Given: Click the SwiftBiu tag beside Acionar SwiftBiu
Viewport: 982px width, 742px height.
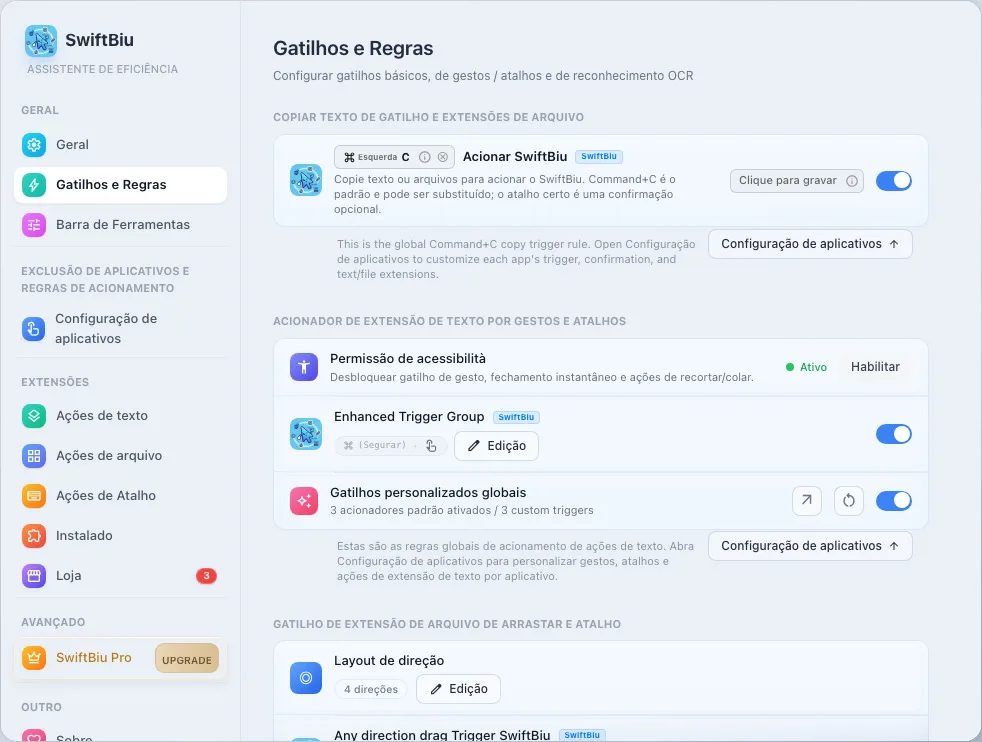Looking at the screenshot, I should (599, 157).
